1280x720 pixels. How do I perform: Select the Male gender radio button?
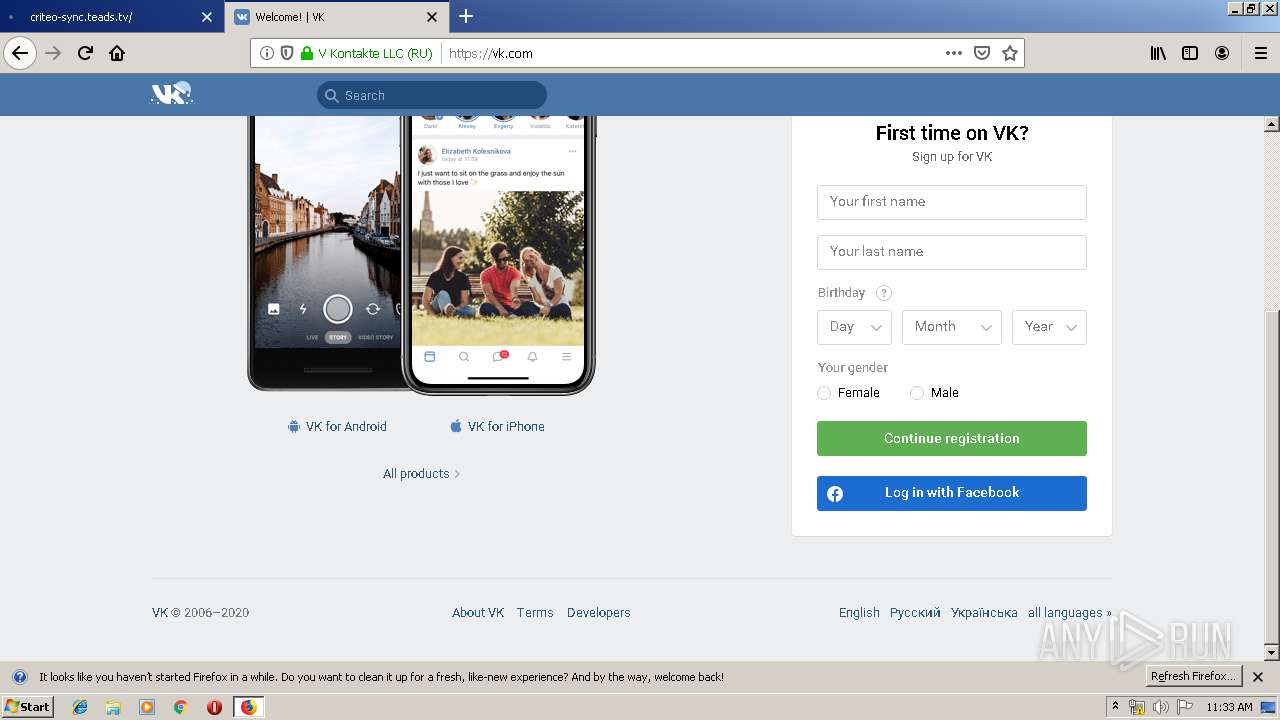[917, 393]
